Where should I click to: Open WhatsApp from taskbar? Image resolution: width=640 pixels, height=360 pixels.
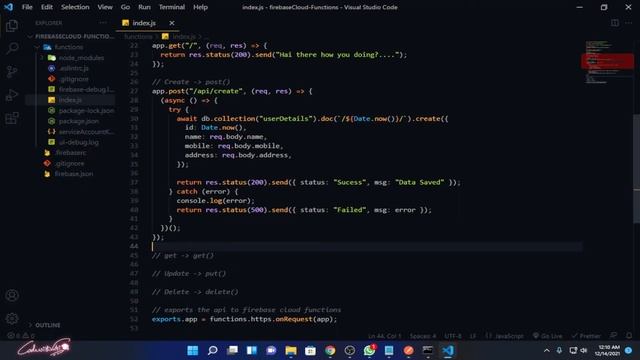tap(369, 350)
